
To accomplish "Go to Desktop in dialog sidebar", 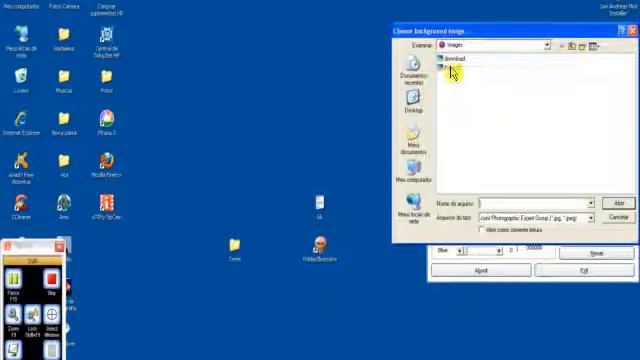I will click(x=413, y=101).
